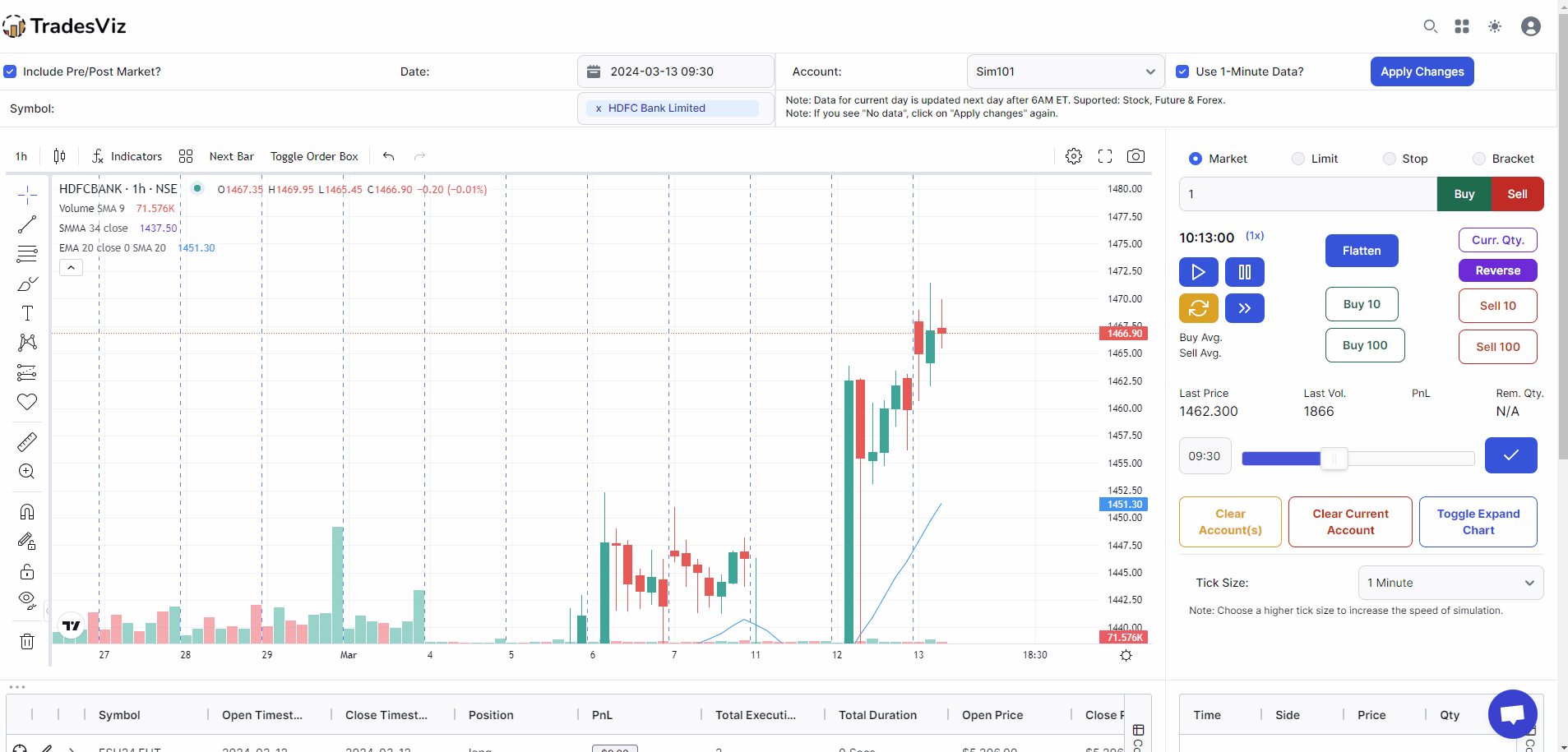Select the ruler measure tool
Screen dimensions: 1568x752
click(27, 442)
